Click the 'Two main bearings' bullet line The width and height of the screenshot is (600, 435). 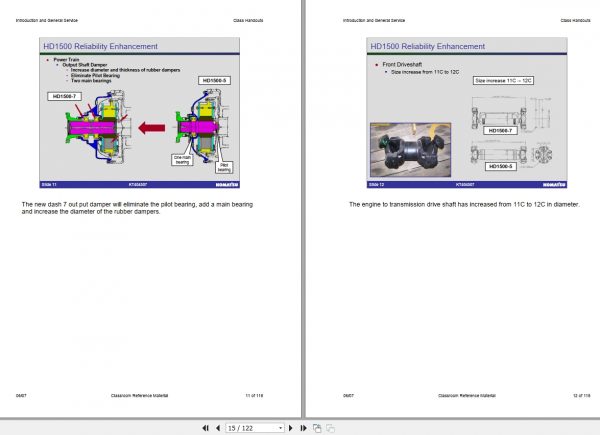point(91,81)
